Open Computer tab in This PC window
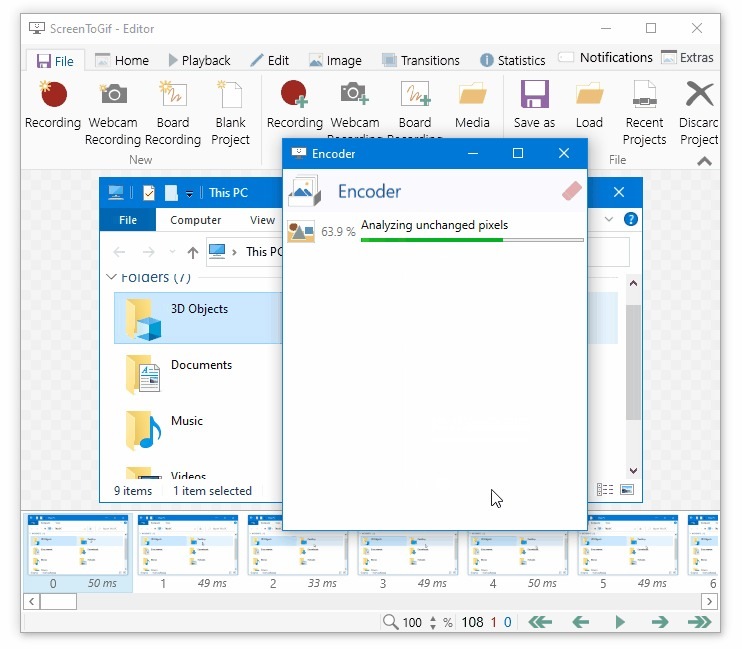 195,220
